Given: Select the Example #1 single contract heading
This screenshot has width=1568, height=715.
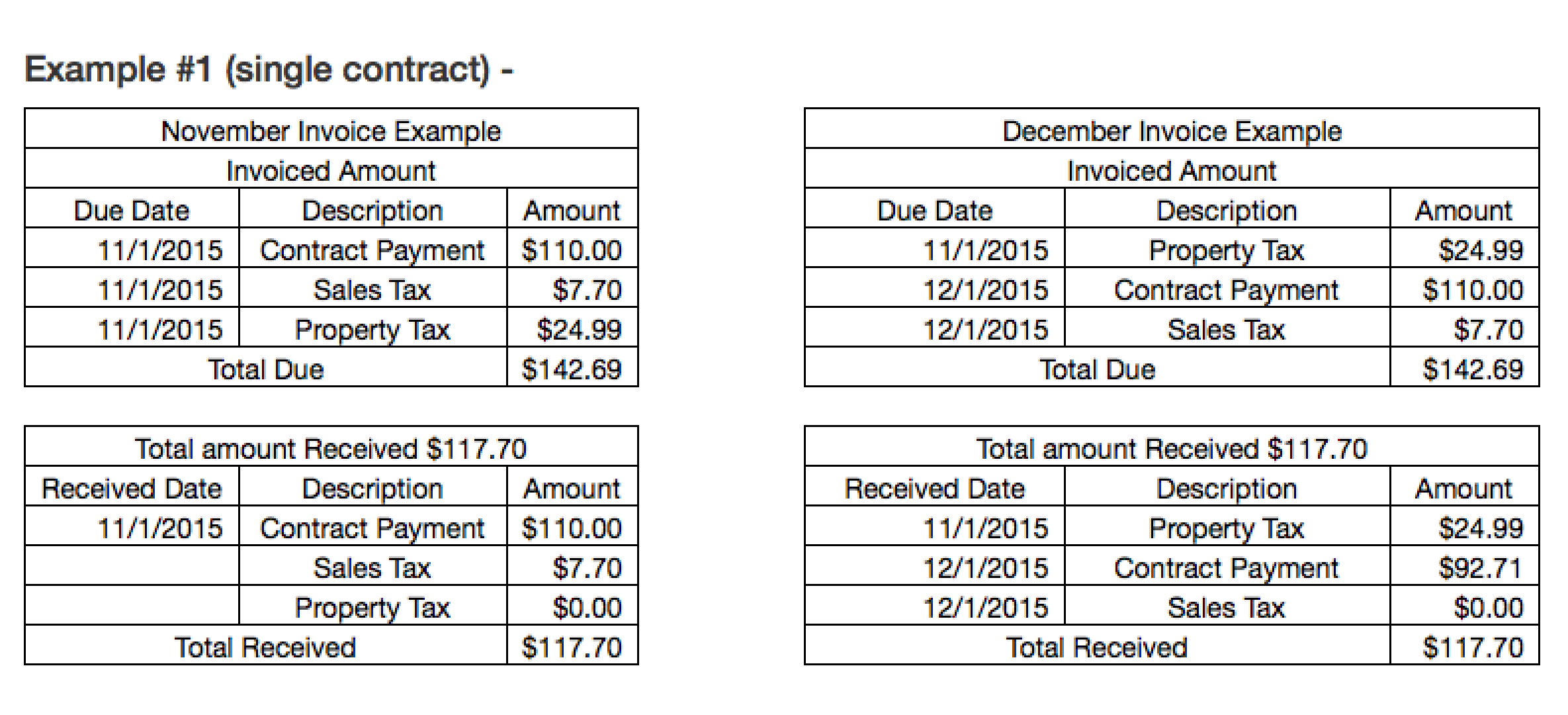Looking at the screenshot, I should pyautogui.click(x=269, y=70).
